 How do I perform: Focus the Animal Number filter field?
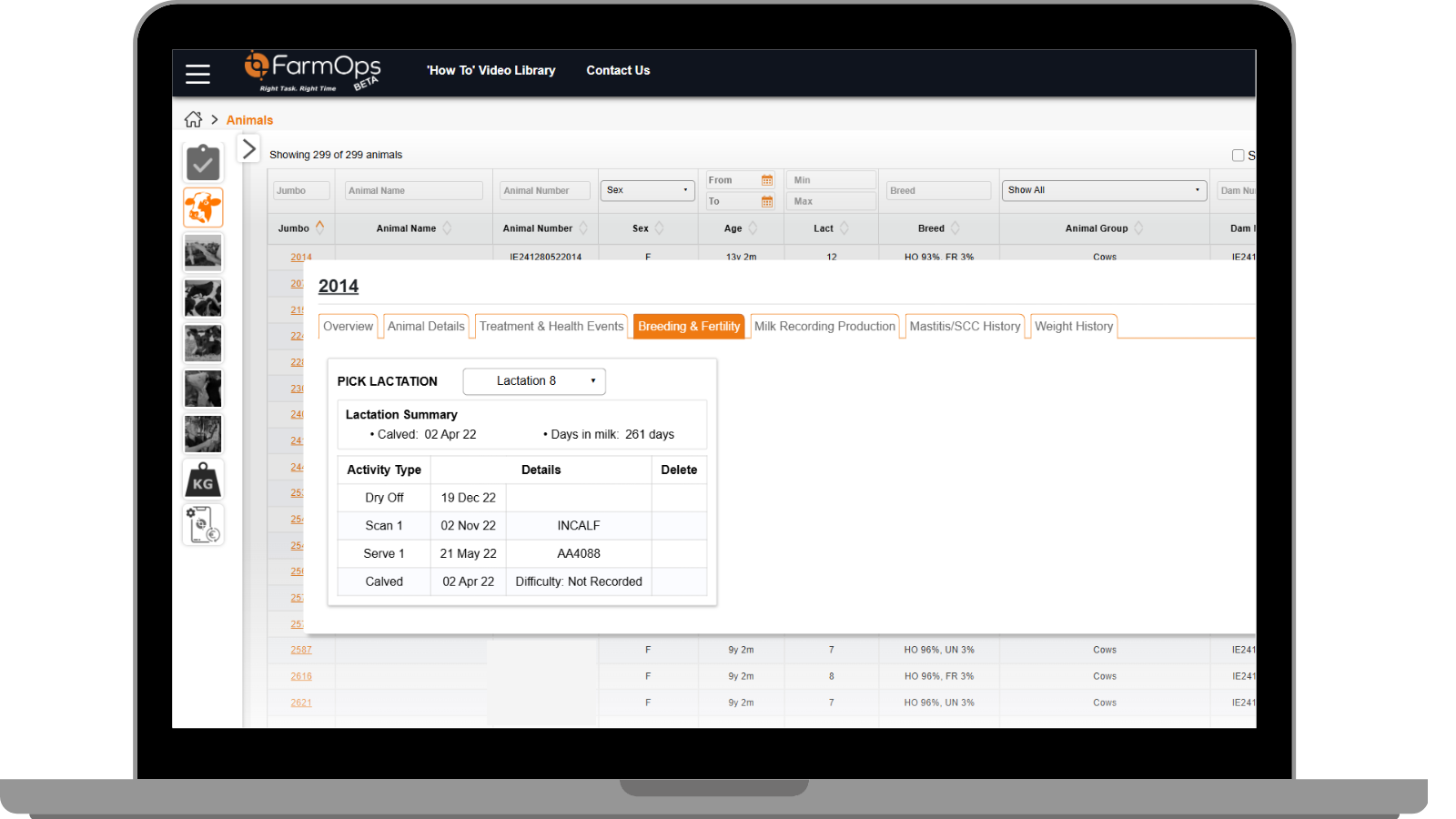pos(545,190)
